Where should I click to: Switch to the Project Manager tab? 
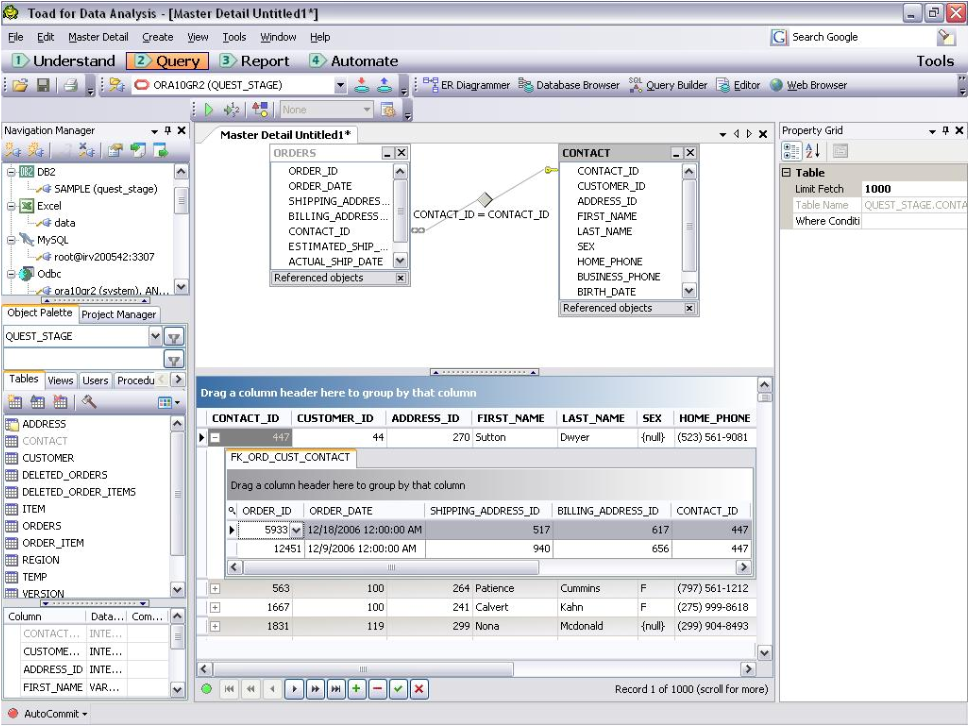[118, 314]
